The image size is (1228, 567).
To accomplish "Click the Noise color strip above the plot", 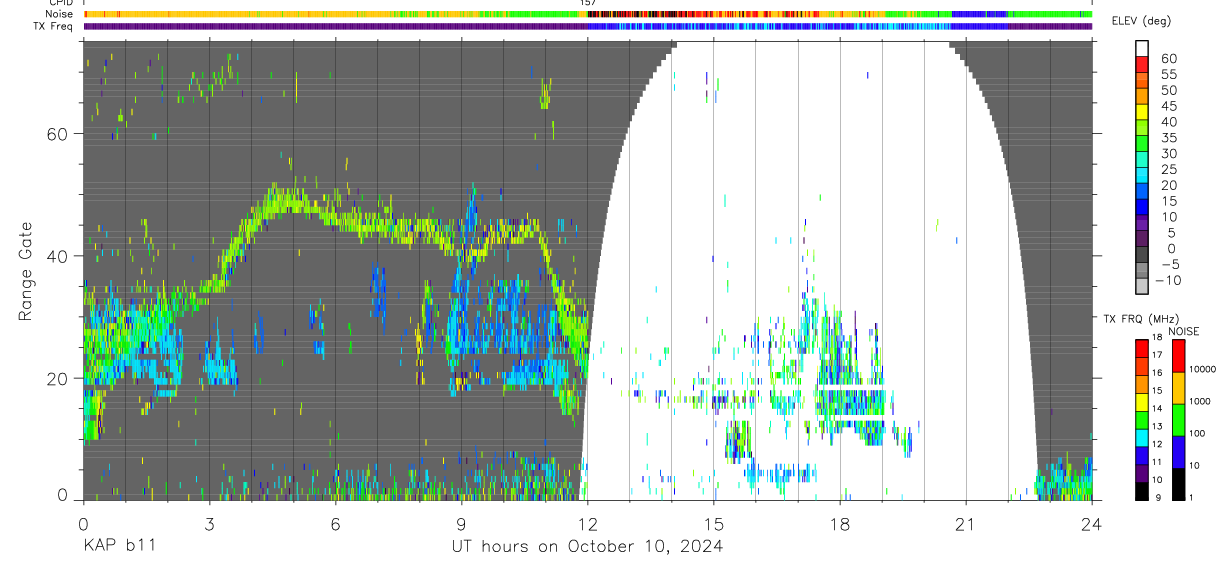I will click(x=588, y=14).
